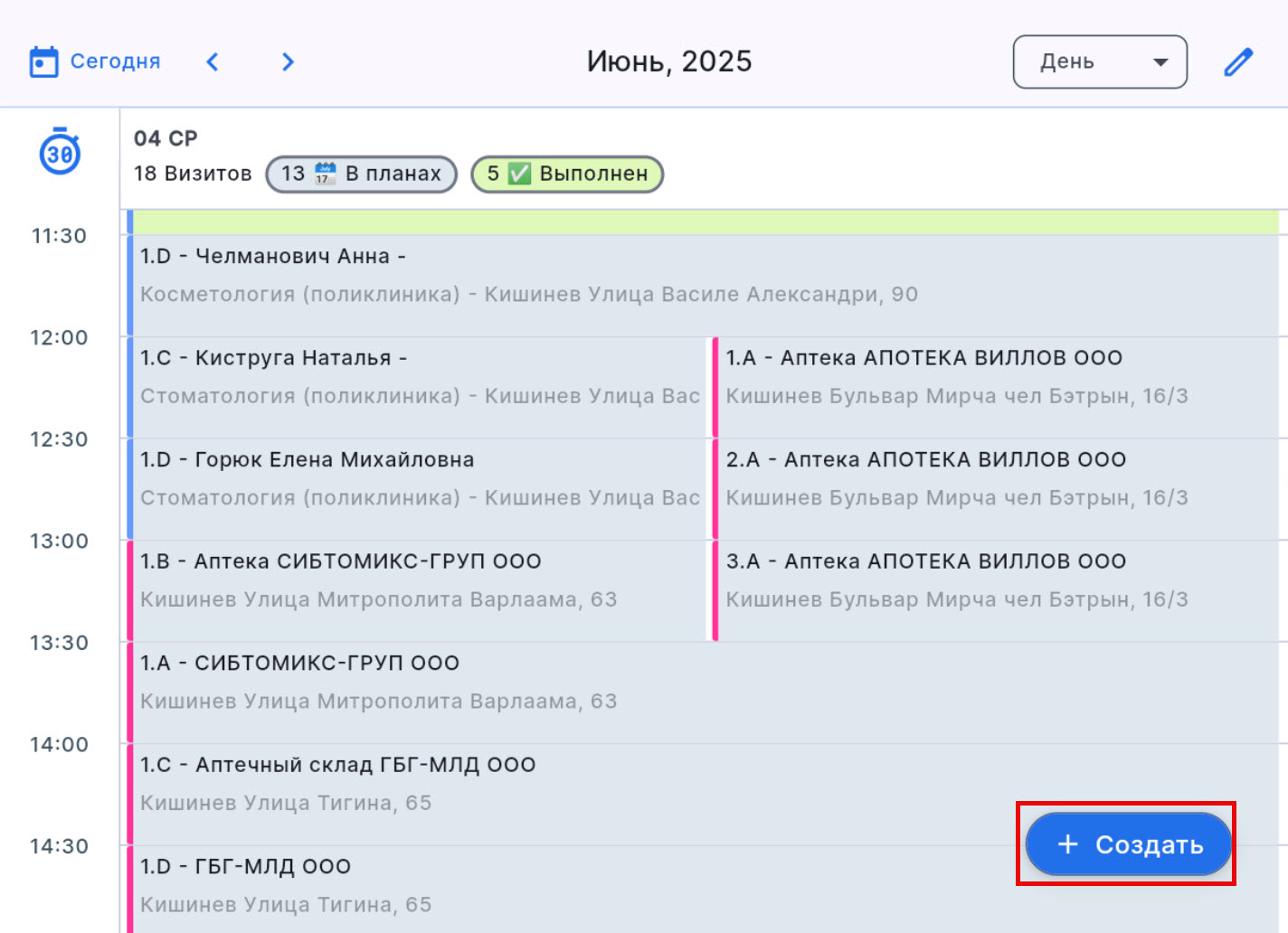Toggle the 5 Выполнен filter badge
The height and width of the screenshot is (933, 1288).
tap(566, 174)
